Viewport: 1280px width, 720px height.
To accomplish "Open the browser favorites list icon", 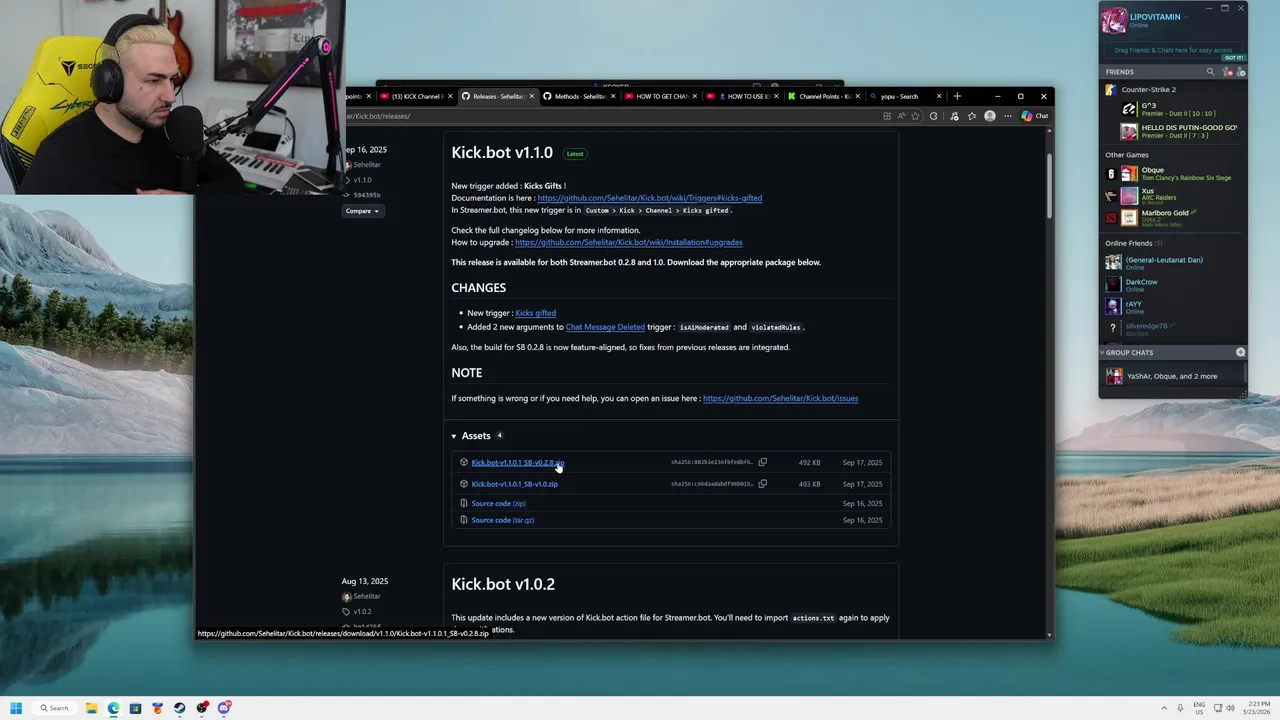I will click(971, 116).
